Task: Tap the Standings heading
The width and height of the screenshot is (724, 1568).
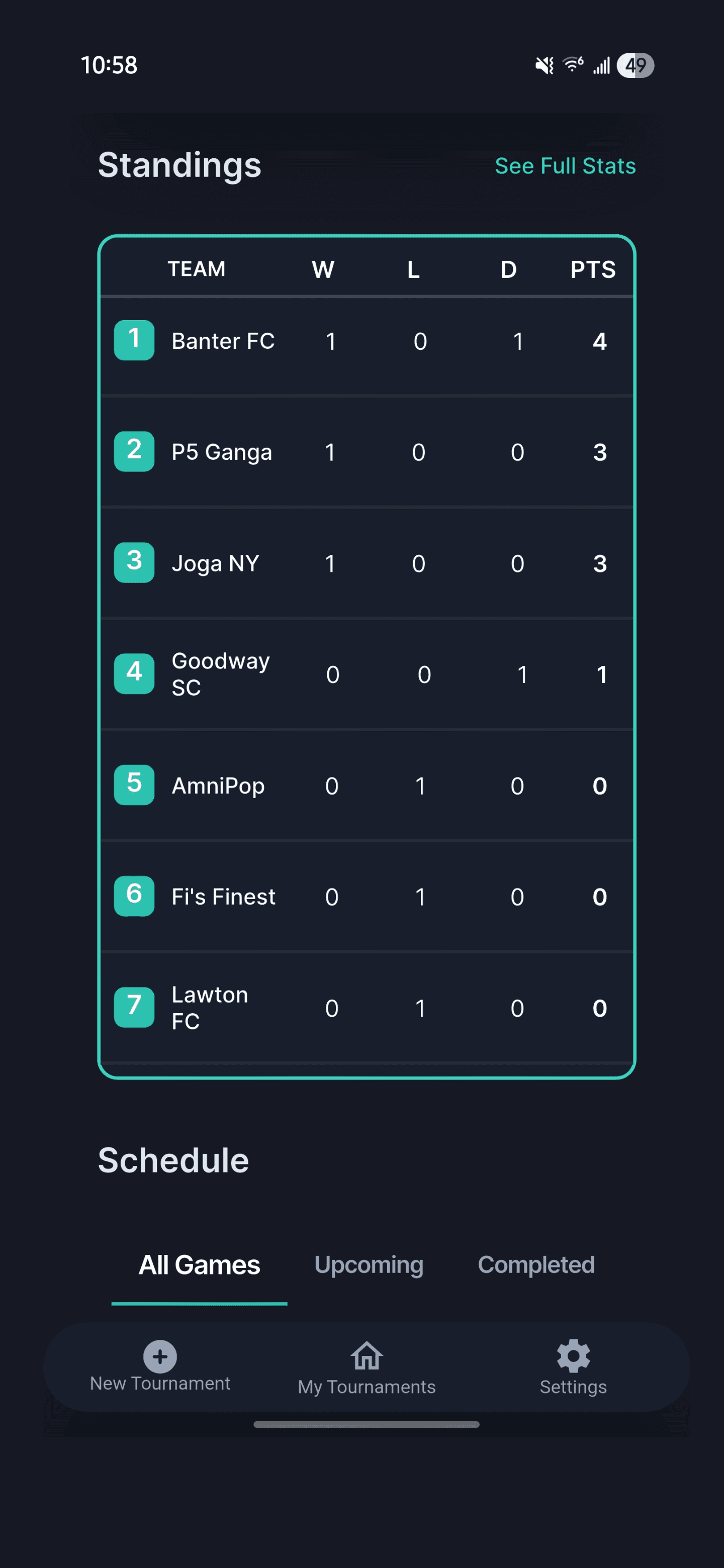Action: coord(180,165)
